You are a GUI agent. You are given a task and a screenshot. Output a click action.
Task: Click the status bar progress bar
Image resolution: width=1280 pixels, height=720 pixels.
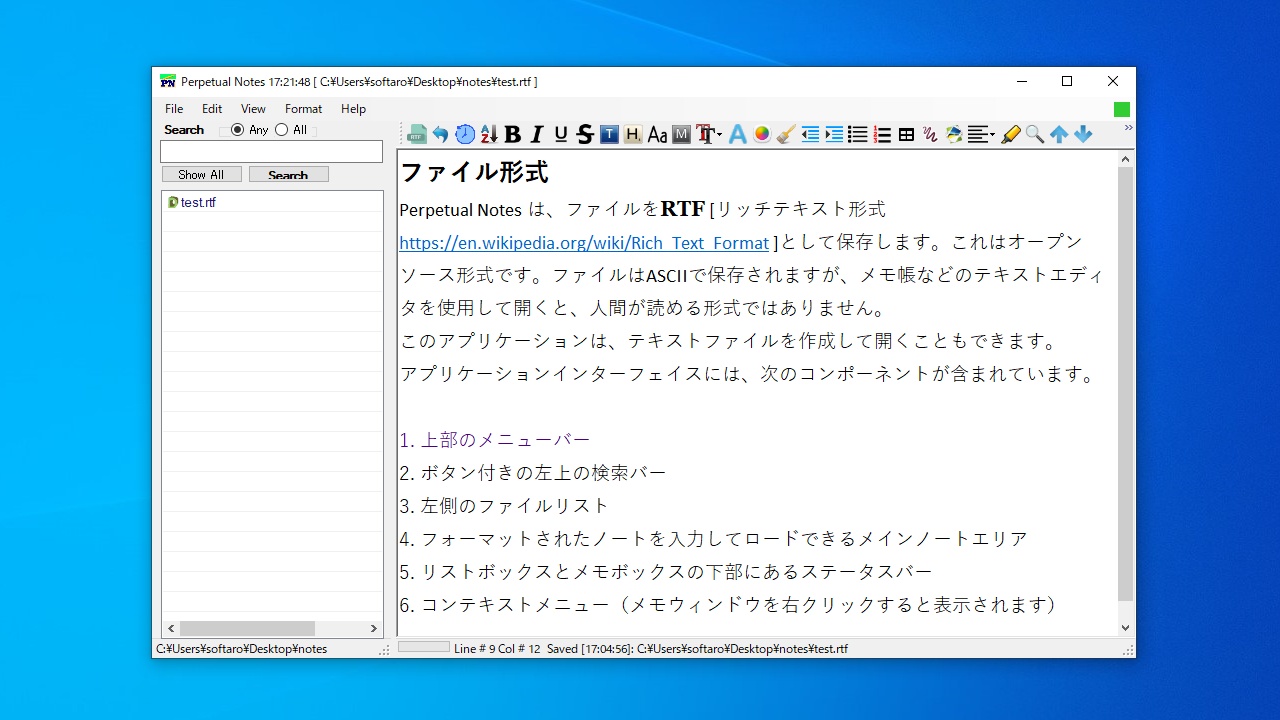pos(424,647)
